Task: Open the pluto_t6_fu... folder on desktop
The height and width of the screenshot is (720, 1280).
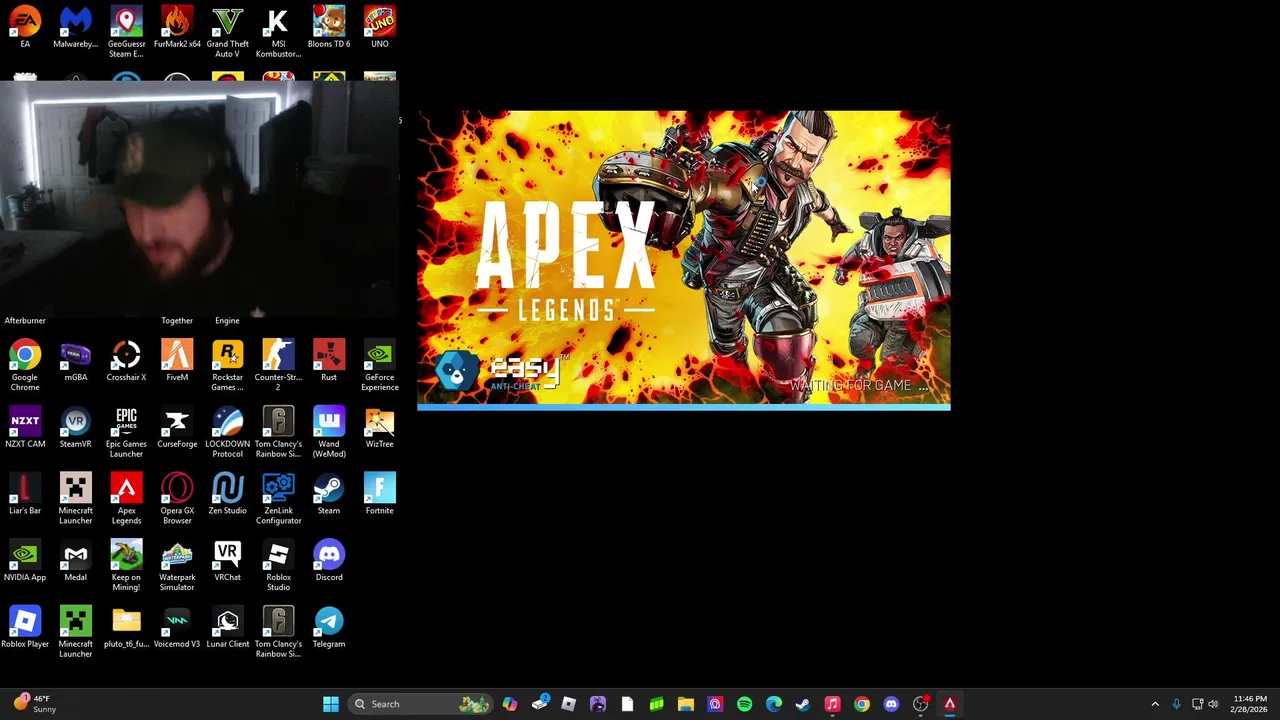Action: (126, 628)
